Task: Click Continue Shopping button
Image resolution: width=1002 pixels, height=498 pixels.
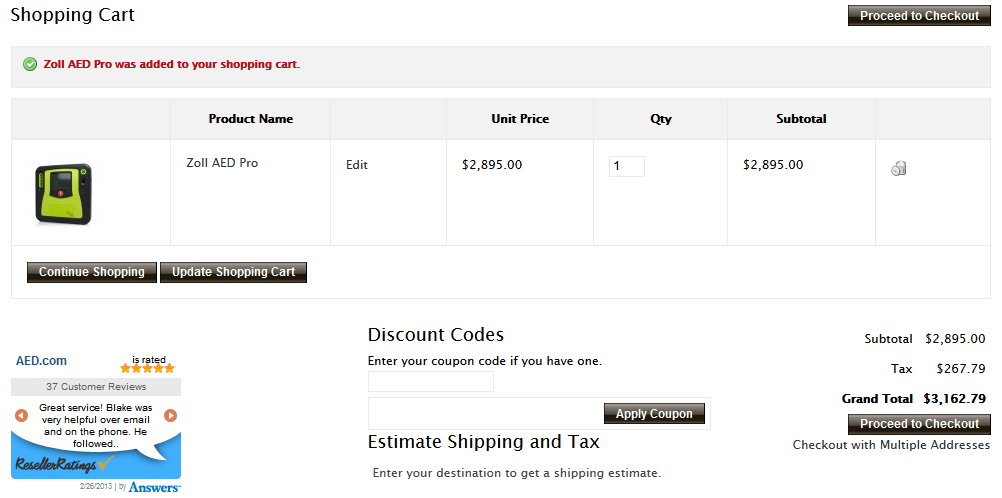Action: point(92,272)
